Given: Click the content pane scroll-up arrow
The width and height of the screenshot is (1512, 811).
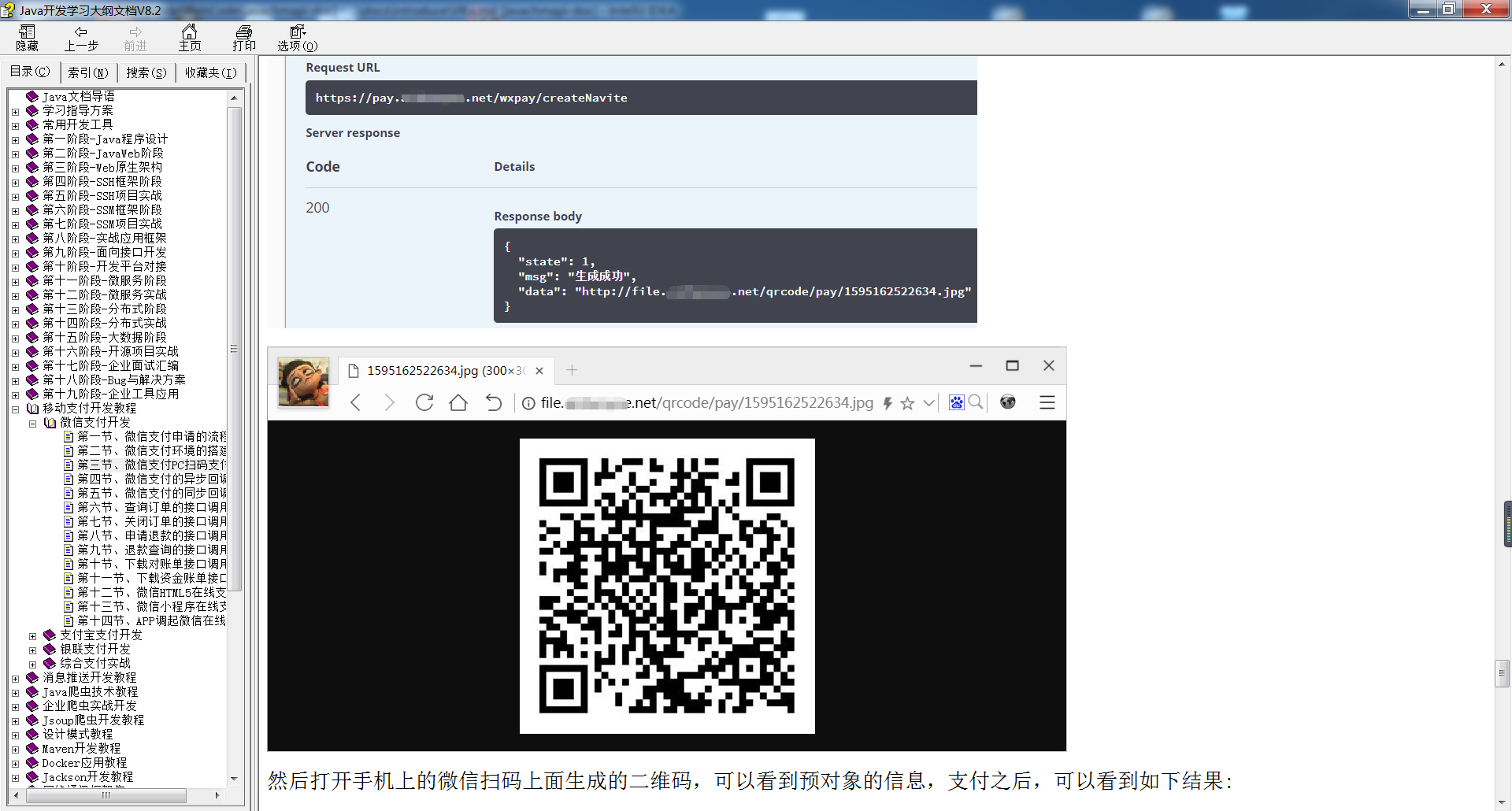Looking at the screenshot, I should tap(1503, 65).
